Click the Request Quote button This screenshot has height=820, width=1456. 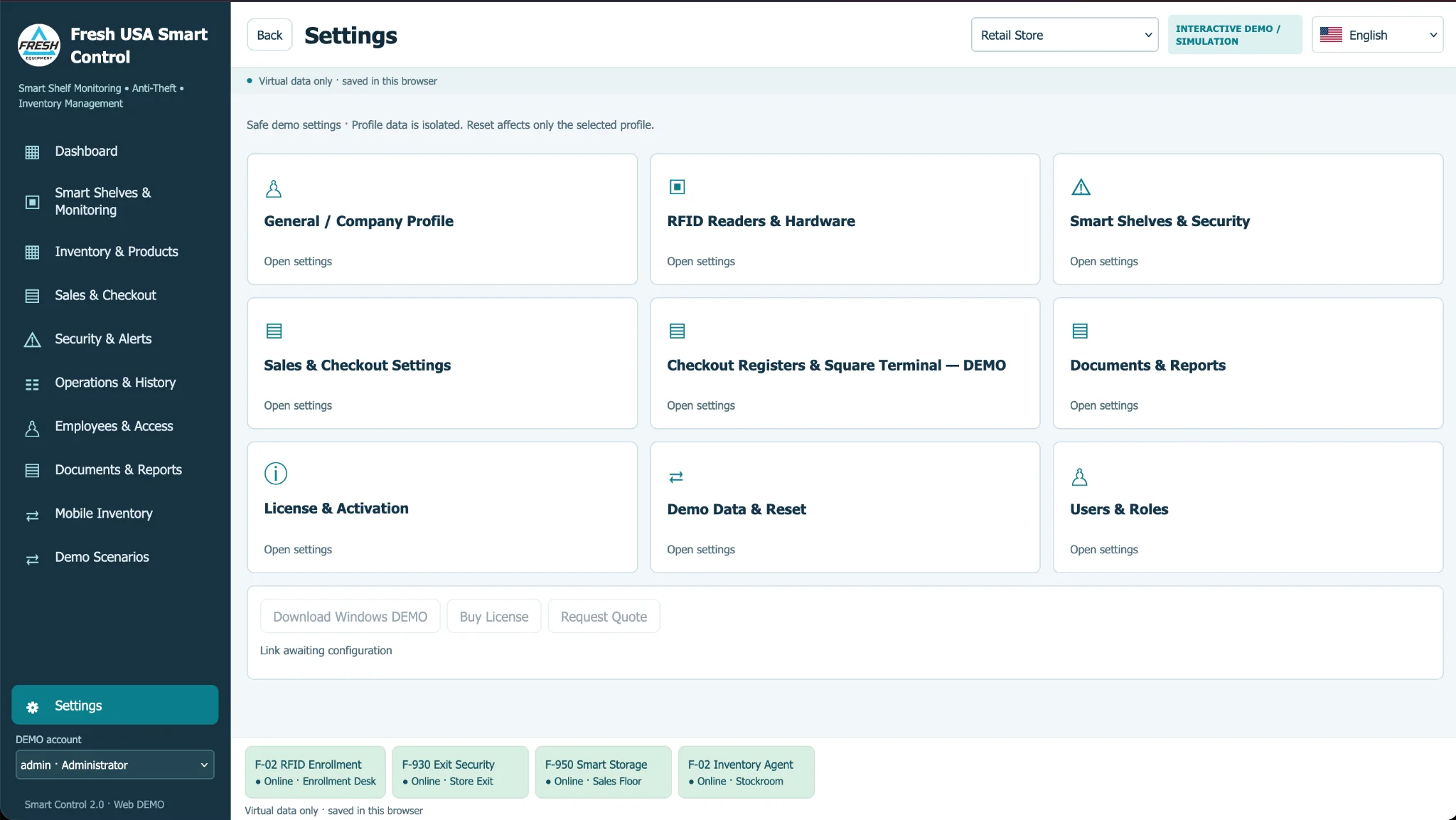click(x=604, y=617)
